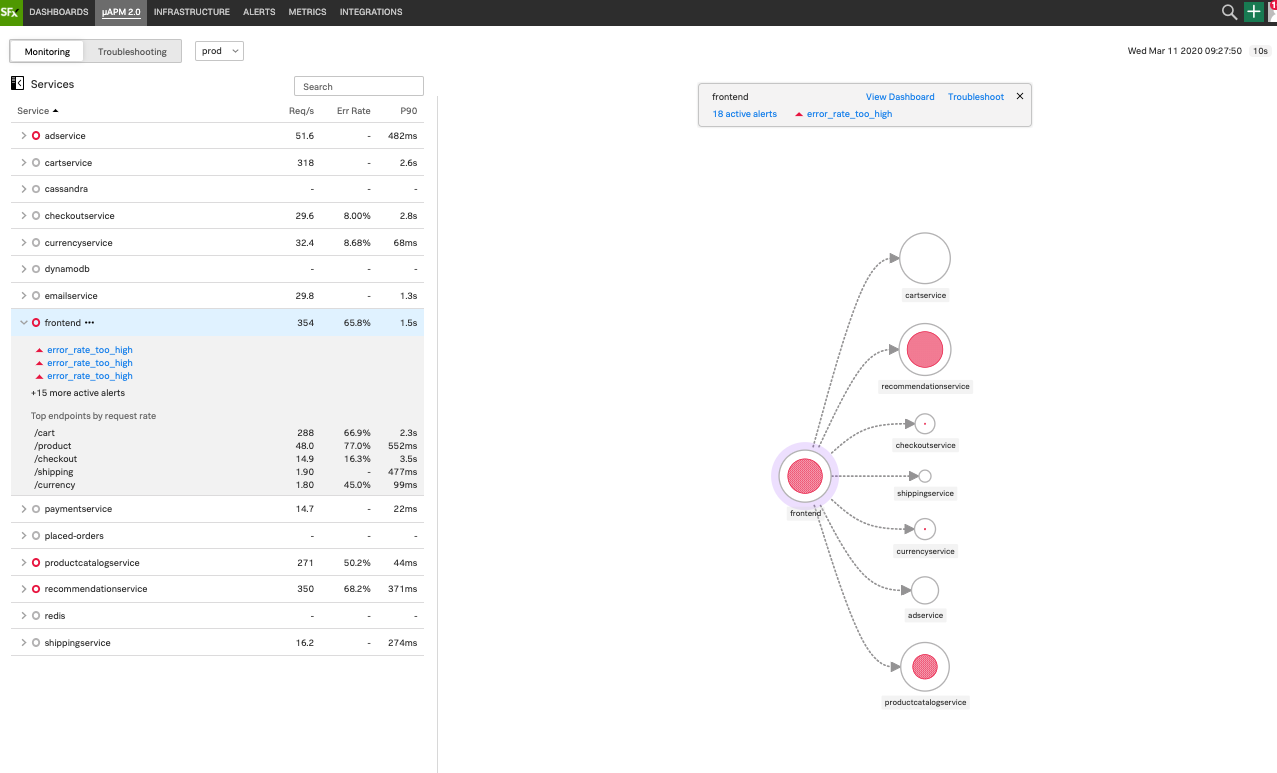Viewport: 1277px width, 773px height.
Task: Expand the shippingservice row
Action: (x=24, y=643)
